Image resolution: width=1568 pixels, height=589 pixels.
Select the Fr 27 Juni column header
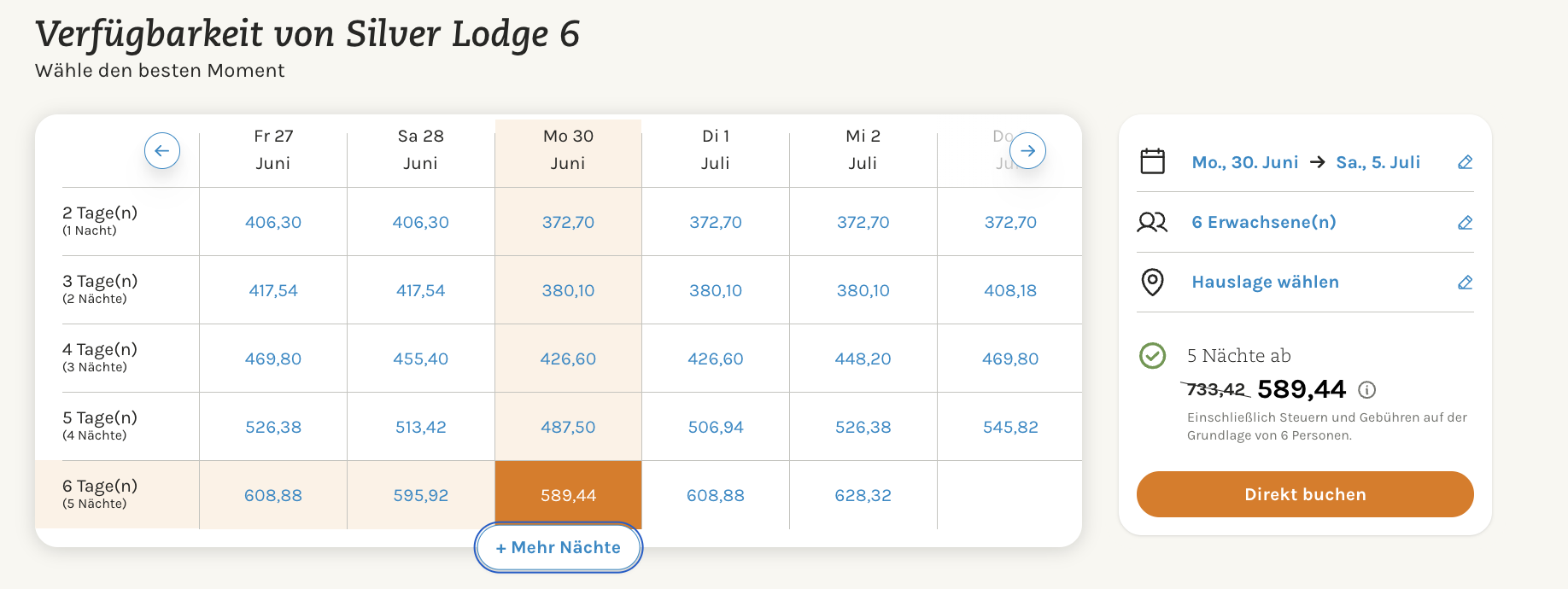(x=273, y=149)
